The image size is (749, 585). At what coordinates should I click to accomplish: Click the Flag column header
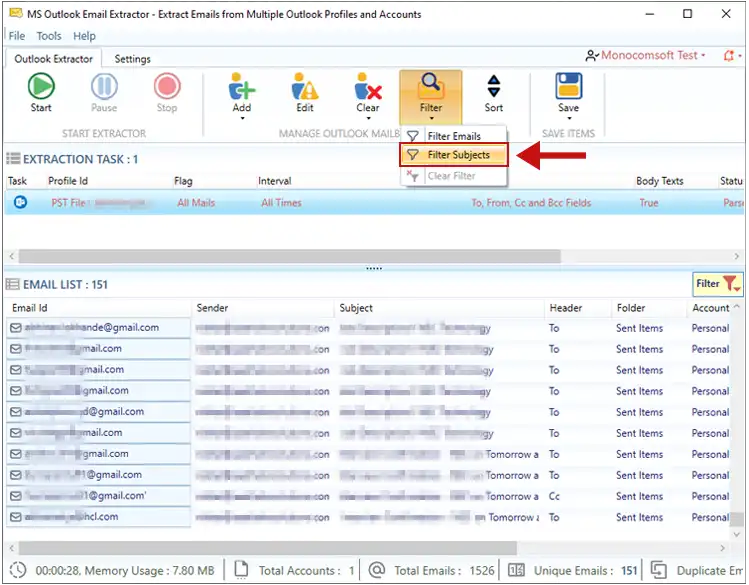(183, 181)
